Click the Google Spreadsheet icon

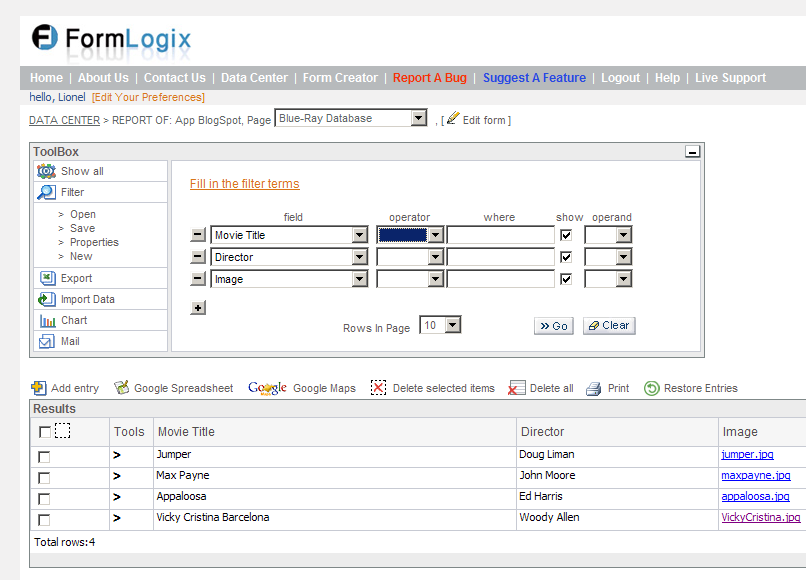tap(121, 388)
